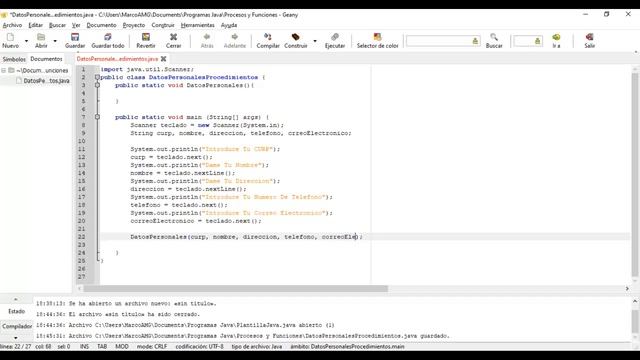This screenshot has height=360, width=640.
Task: Open the recent files arrow beside Abrir
Action: 55,41
